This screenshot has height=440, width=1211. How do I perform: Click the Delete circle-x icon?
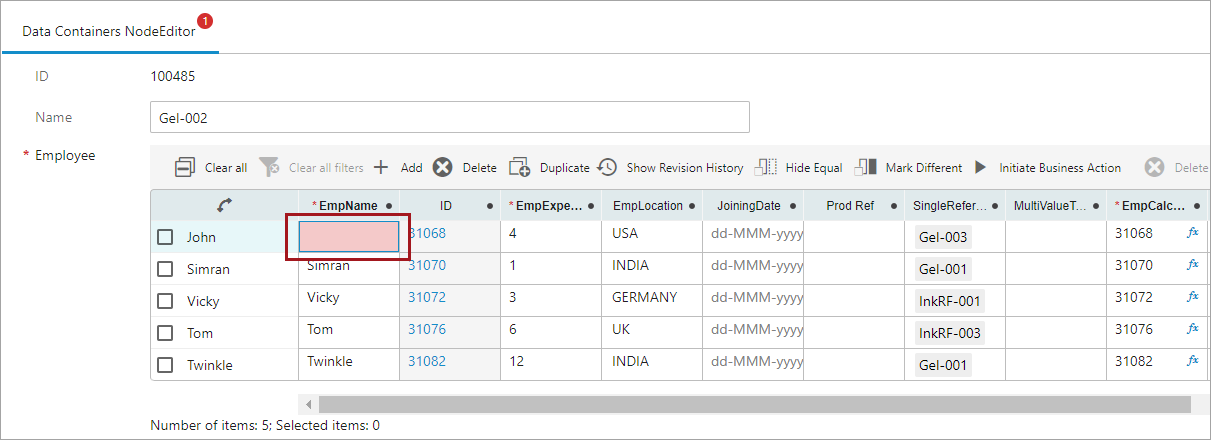(x=442, y=168)
